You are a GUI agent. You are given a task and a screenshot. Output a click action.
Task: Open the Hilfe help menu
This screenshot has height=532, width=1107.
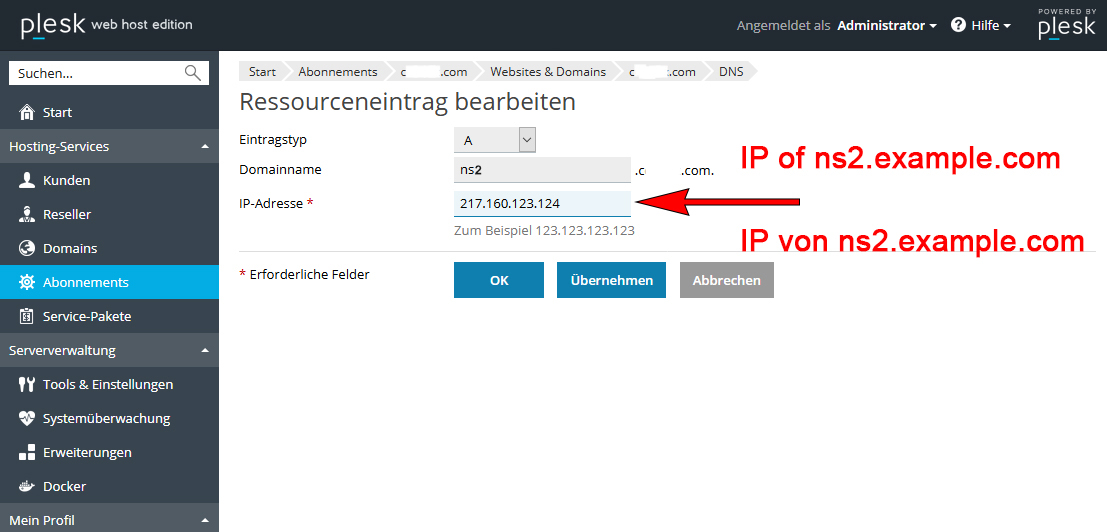[981, 25]
